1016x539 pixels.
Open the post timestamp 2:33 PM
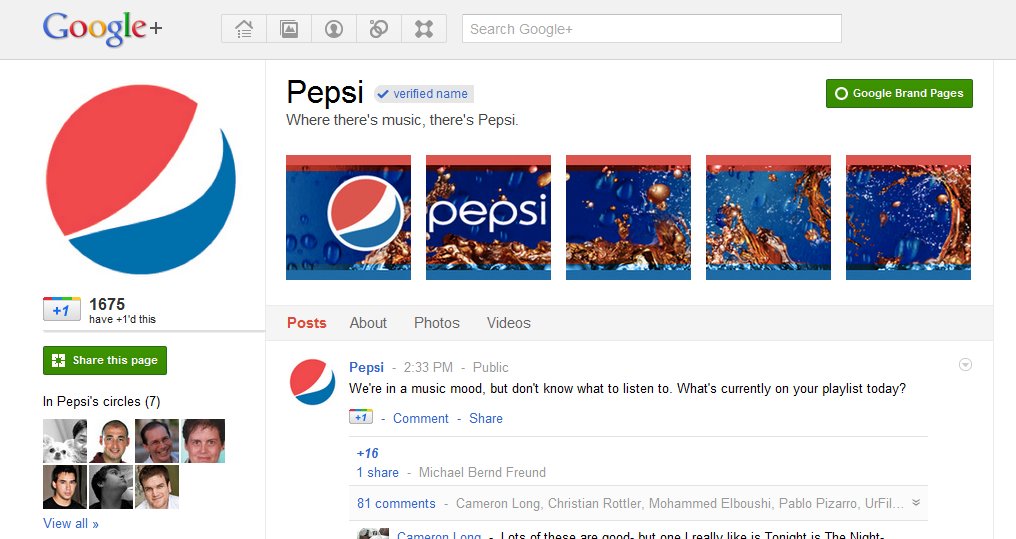(x=428, y=367)
